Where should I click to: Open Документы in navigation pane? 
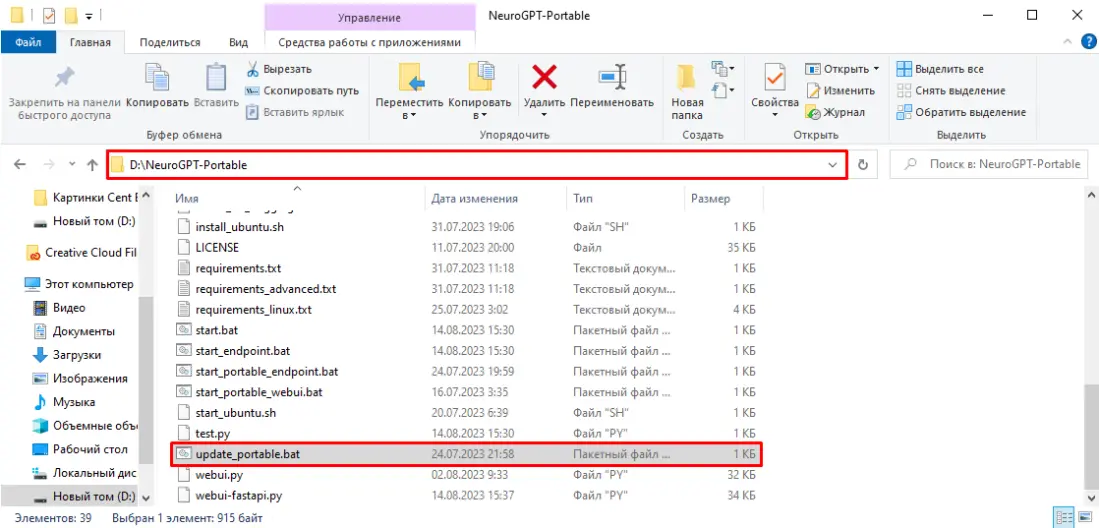tap(74, 331)
